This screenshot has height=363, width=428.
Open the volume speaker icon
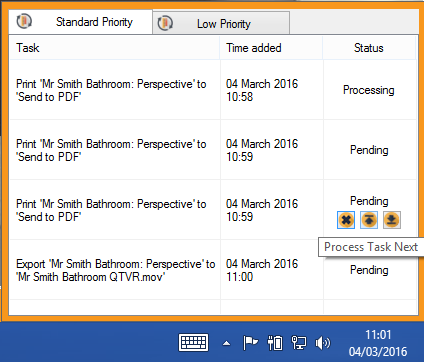(322, 343)
